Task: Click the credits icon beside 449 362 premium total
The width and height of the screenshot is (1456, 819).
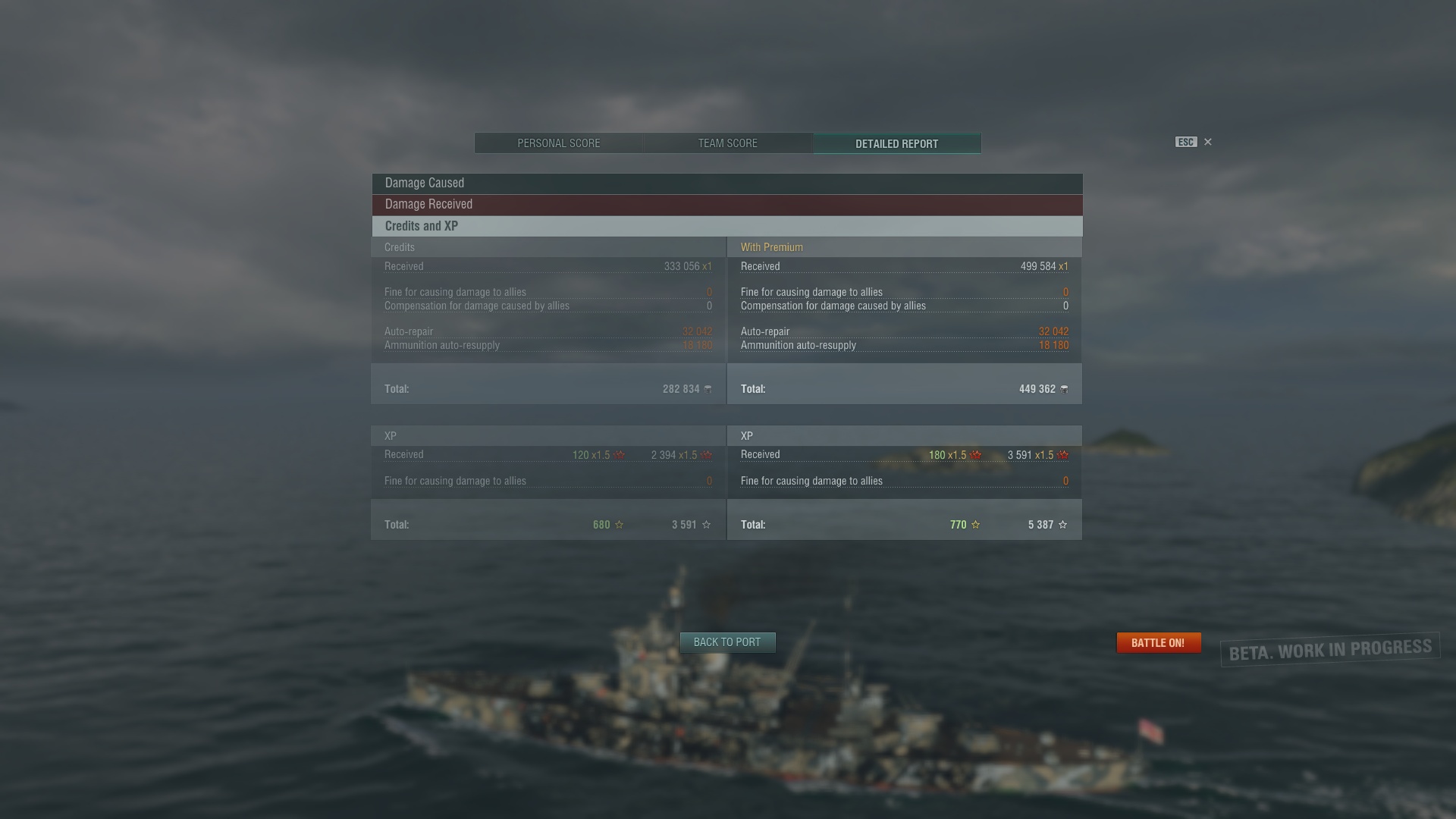Action: click(x=1065, y=389)
